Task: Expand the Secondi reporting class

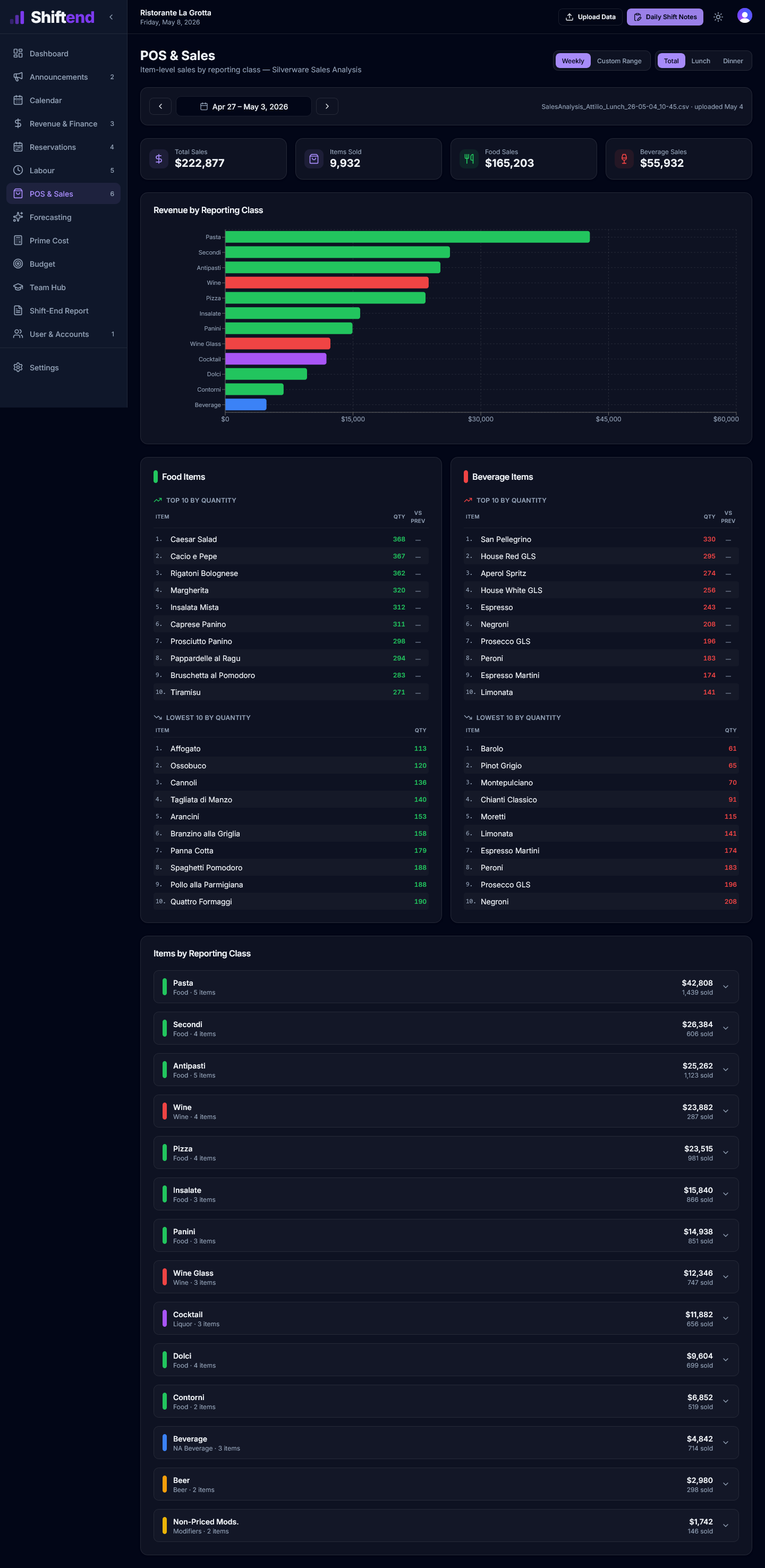Action: coord(446,1028)
